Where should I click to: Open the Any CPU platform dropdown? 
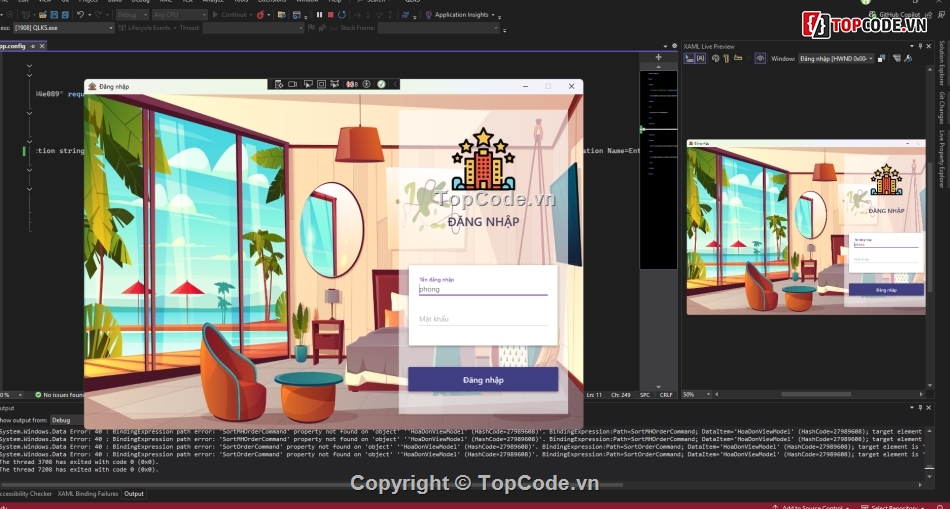pos(179,15)
